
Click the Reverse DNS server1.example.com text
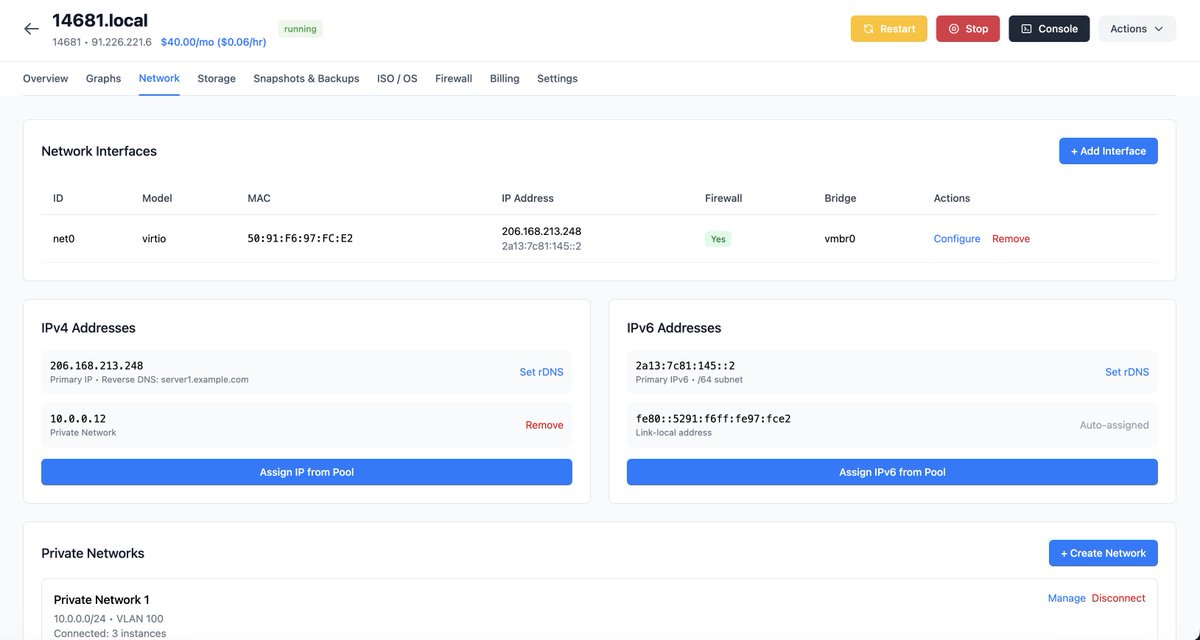(175, 380)
